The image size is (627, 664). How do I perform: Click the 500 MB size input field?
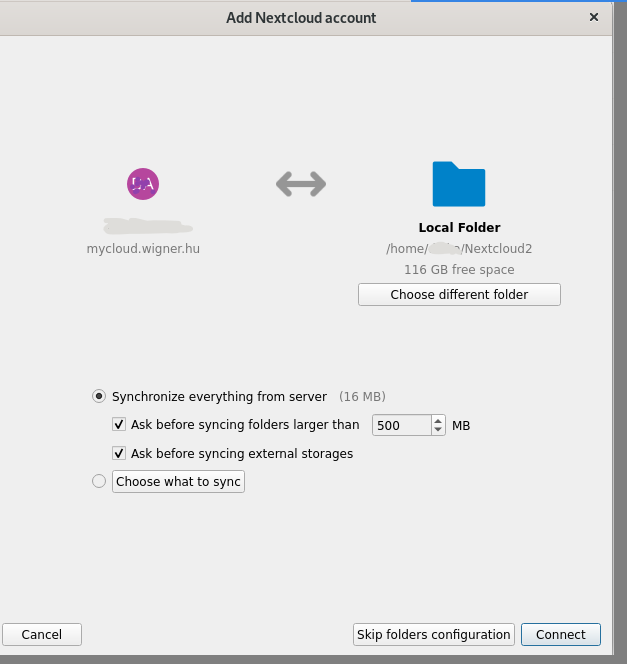tap(402, 425)
